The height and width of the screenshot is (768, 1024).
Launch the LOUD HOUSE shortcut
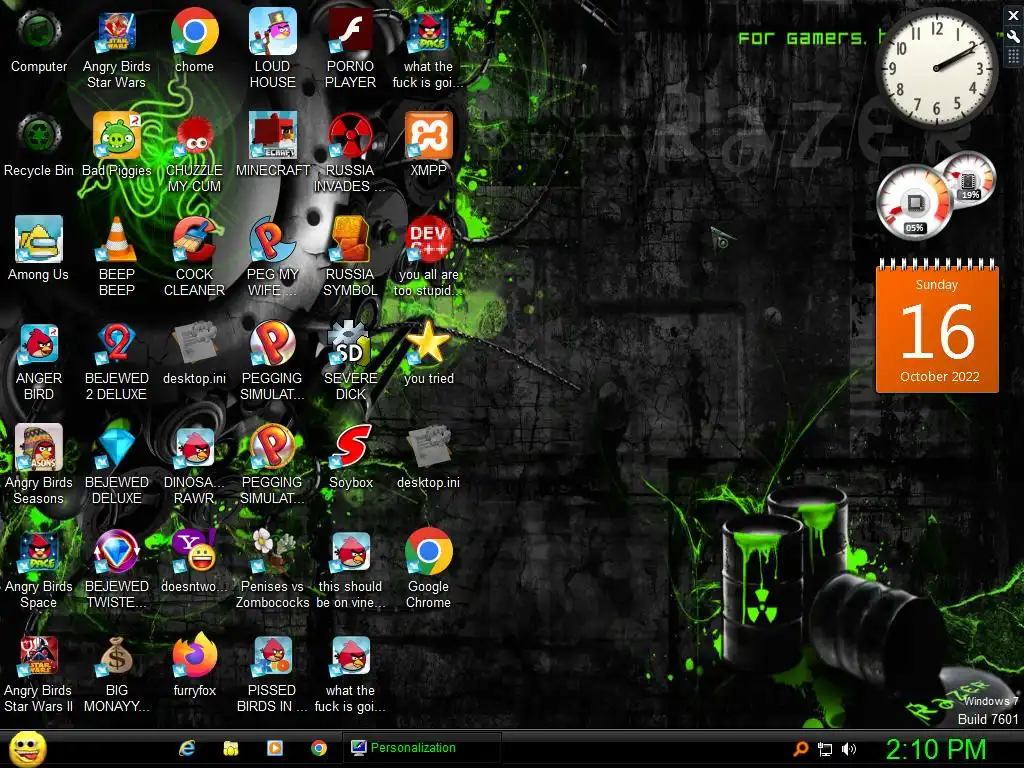pos(272,49)
